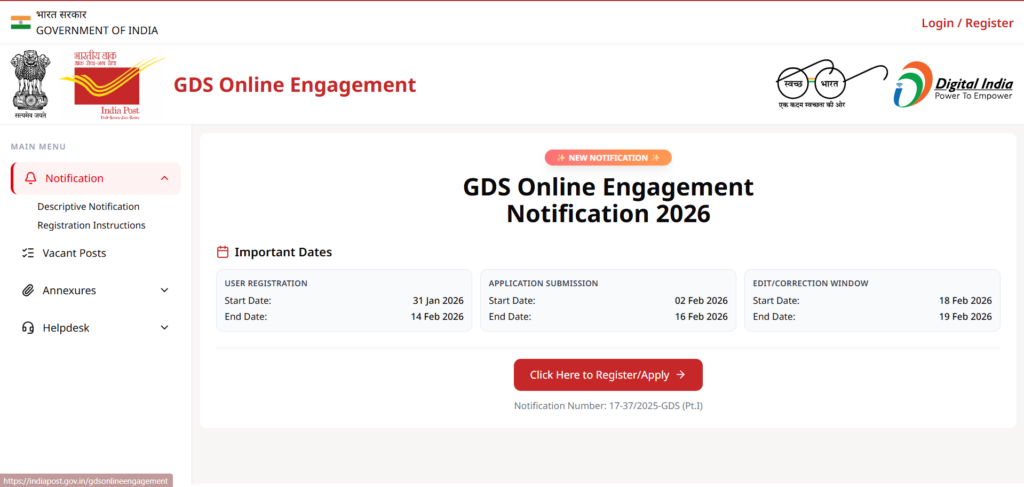The image size is (1024, 487).
Task: Click the 18 Feb 2026 start date
Action: 966,301
